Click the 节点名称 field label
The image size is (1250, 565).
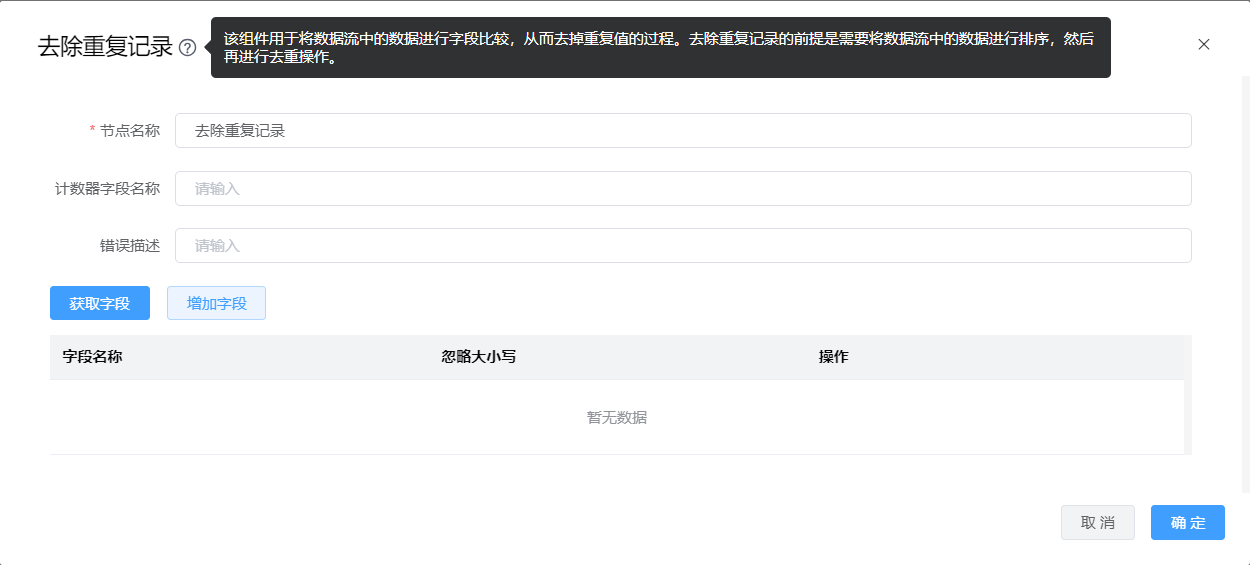tap(130, 131)
